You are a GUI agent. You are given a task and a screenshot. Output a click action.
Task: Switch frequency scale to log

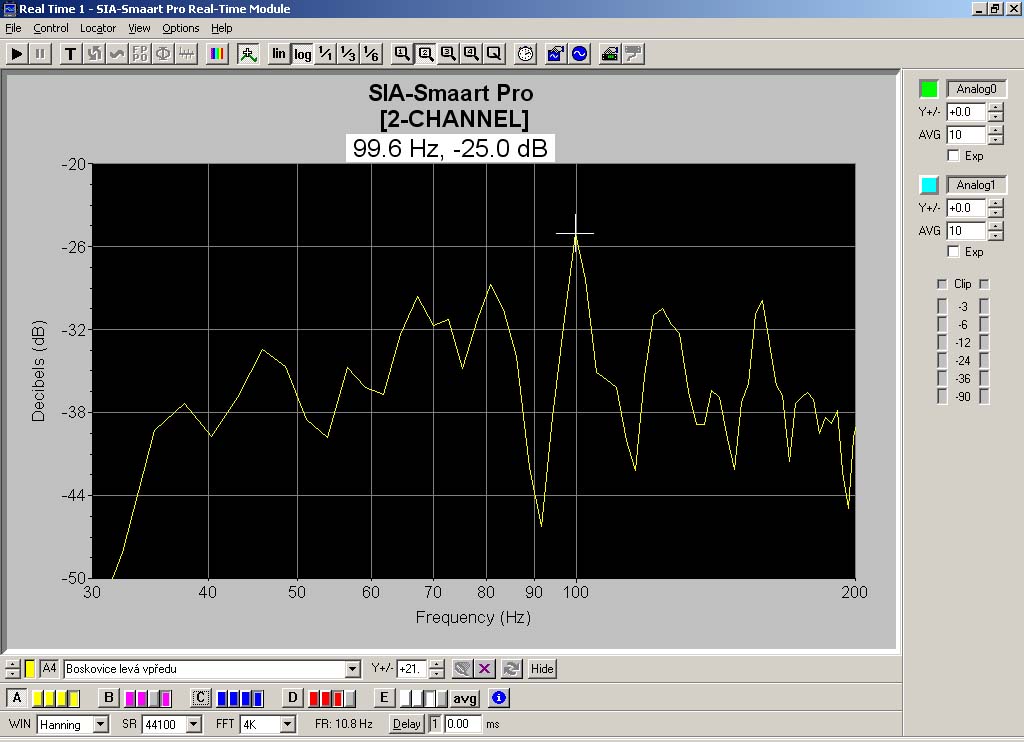[x=302, y=54]
